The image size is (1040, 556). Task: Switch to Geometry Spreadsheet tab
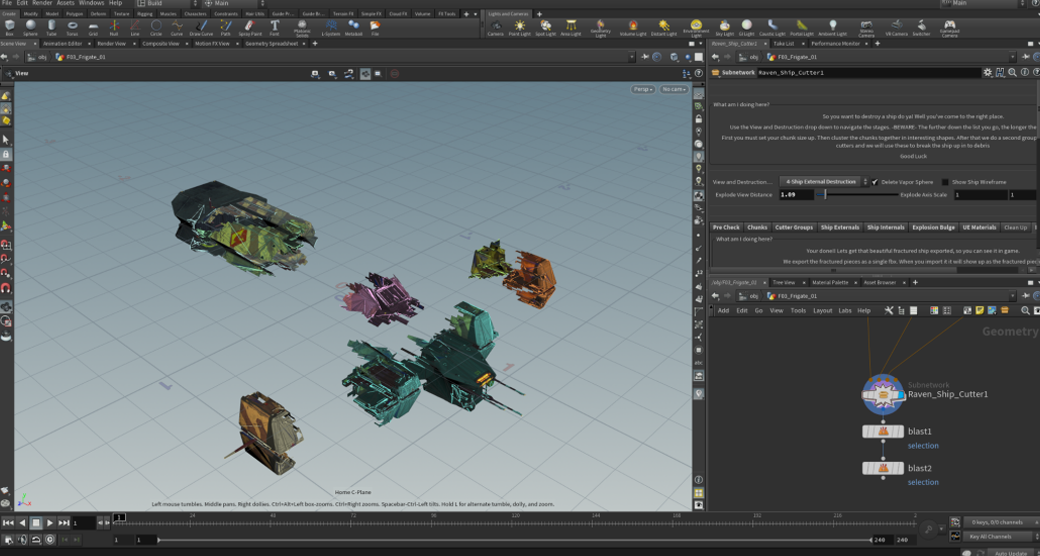pyautogui.click(x=271, y=44)
